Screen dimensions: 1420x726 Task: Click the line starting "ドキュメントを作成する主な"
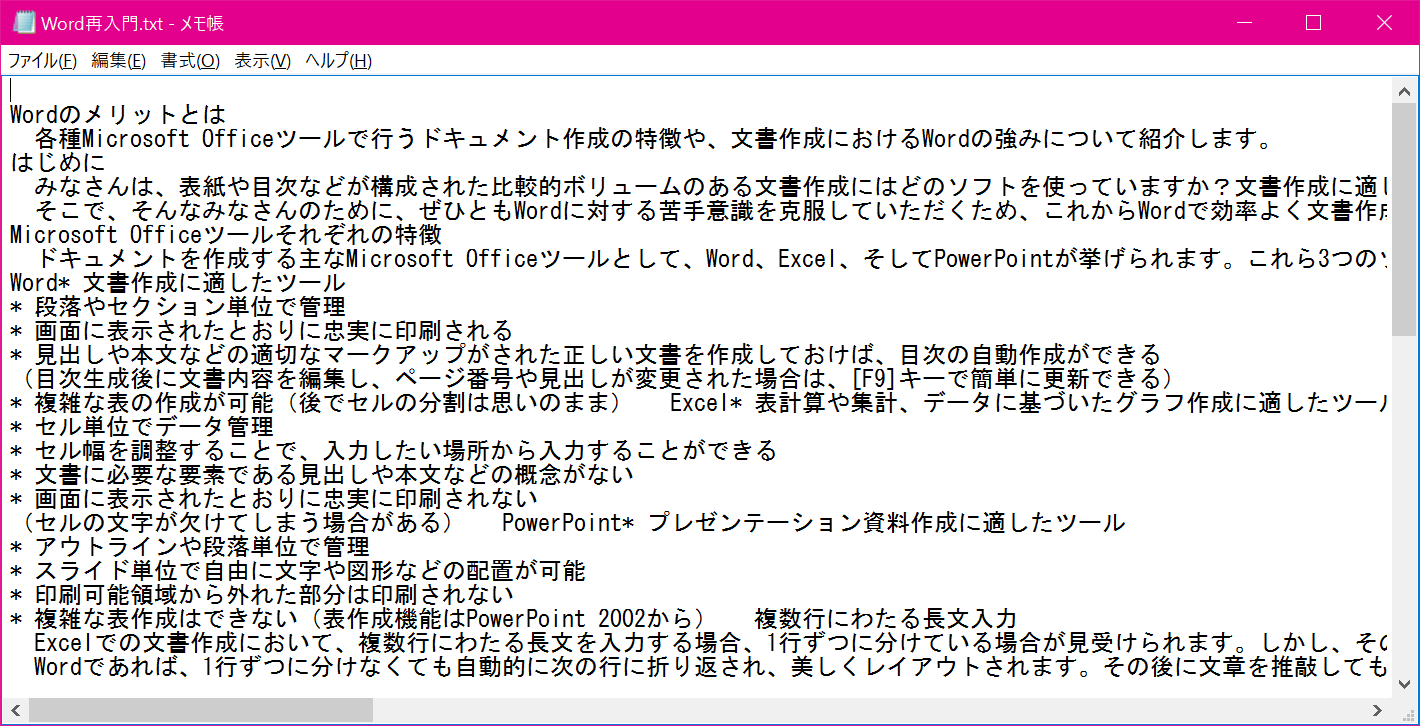[x=712, y=258]
